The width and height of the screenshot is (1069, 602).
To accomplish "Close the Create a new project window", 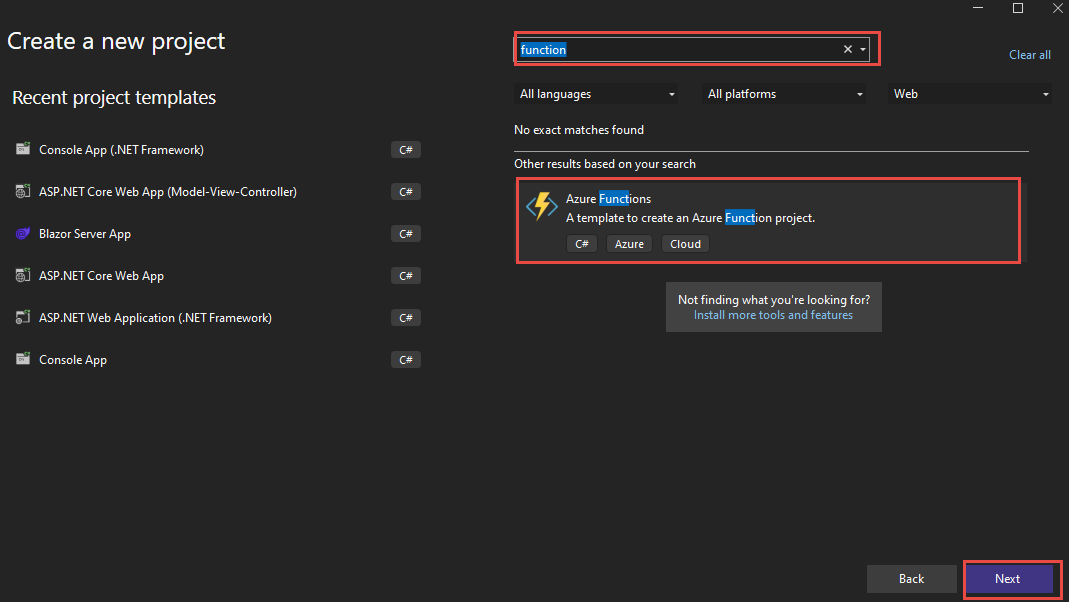I will [1057, 7].
